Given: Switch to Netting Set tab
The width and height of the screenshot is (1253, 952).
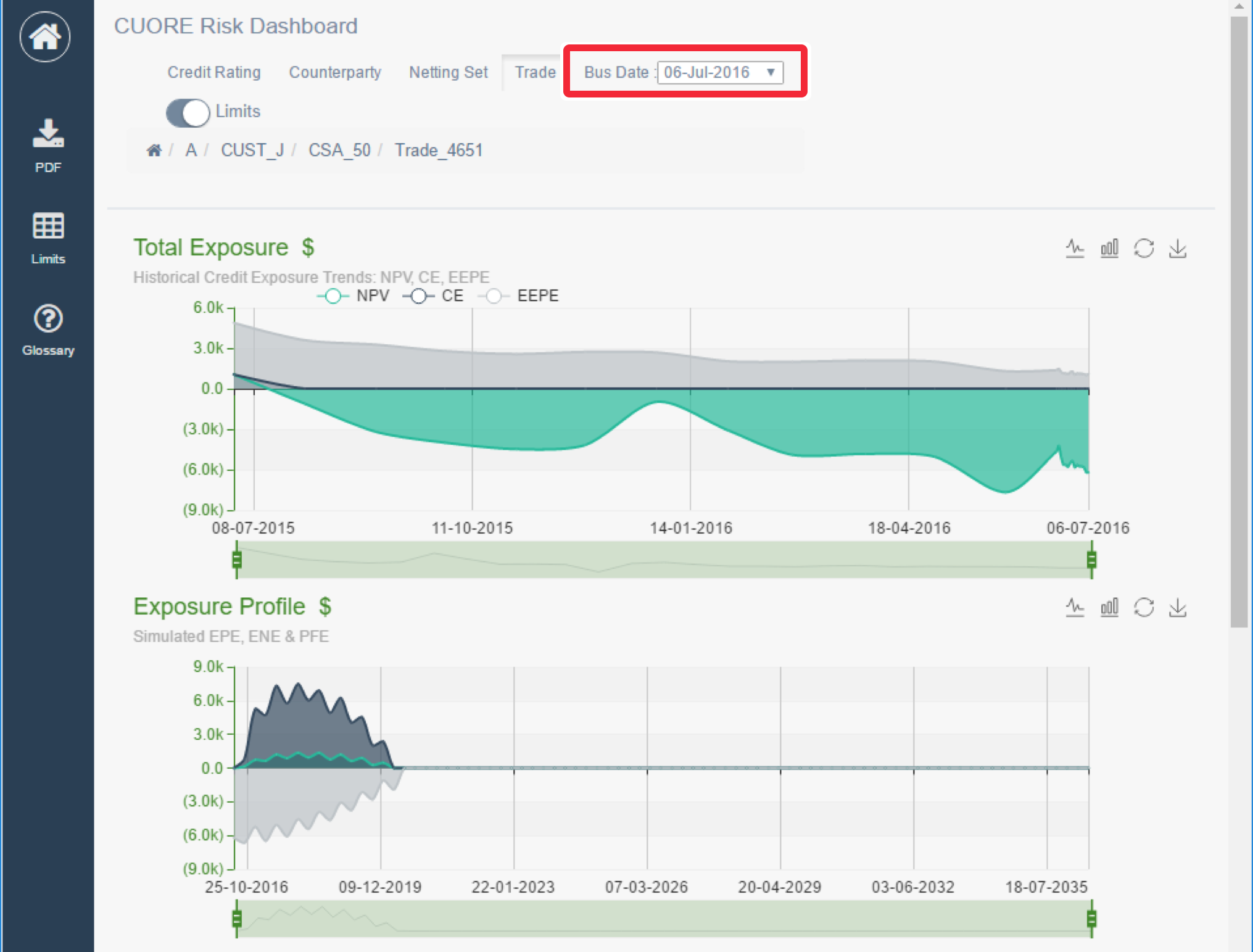Looking at the screenshot, I should [x=449, y=73].
